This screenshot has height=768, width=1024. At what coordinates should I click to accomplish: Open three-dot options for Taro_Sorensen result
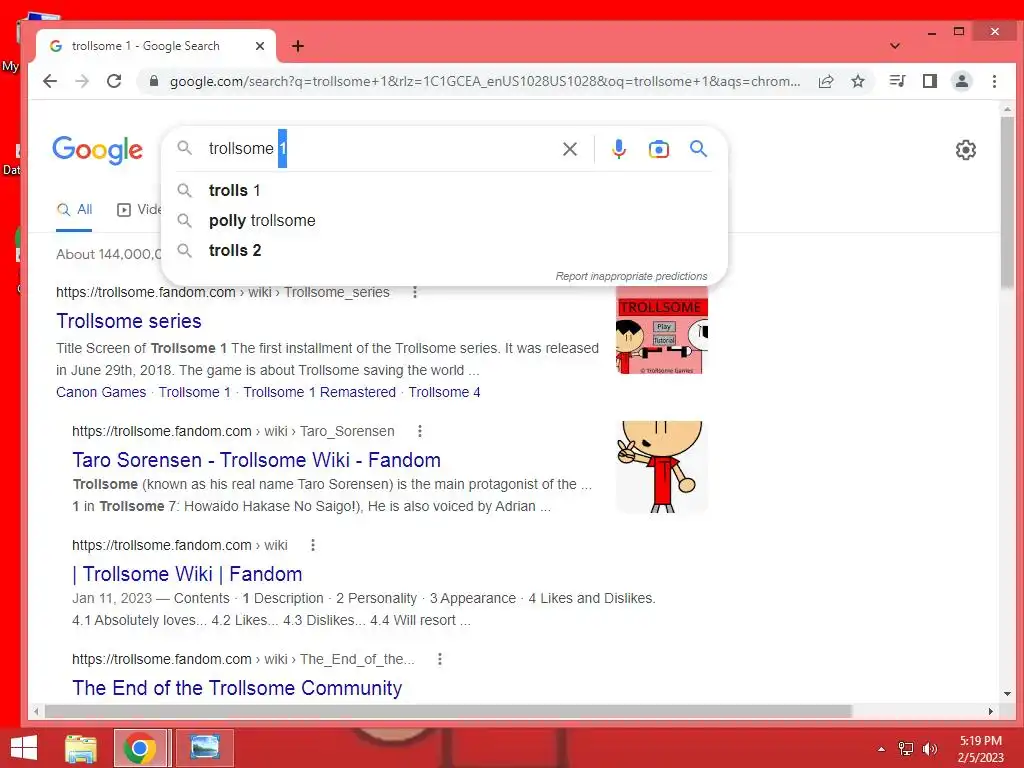click(420, 431)
